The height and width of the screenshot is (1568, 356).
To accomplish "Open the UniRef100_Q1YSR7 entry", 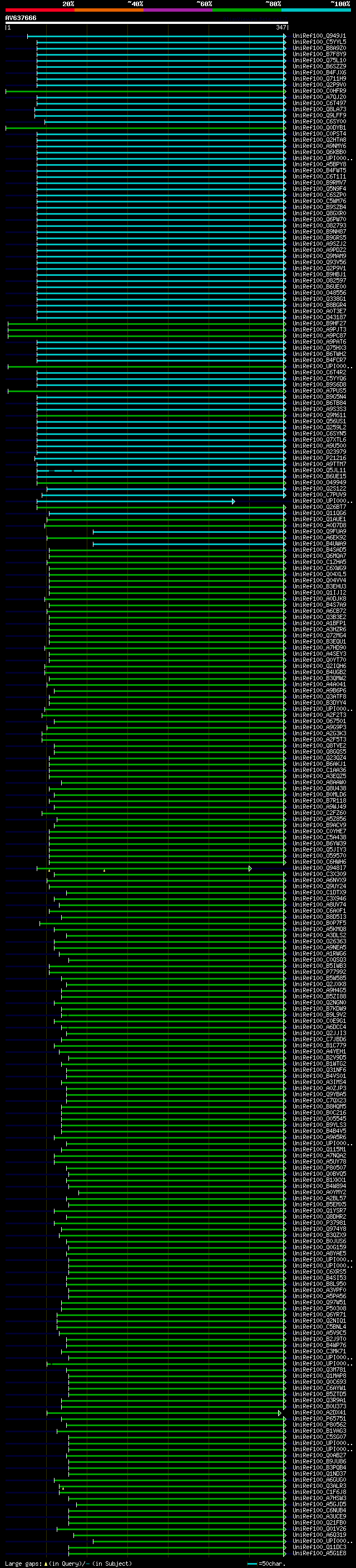I will (x=319, y=1210).
